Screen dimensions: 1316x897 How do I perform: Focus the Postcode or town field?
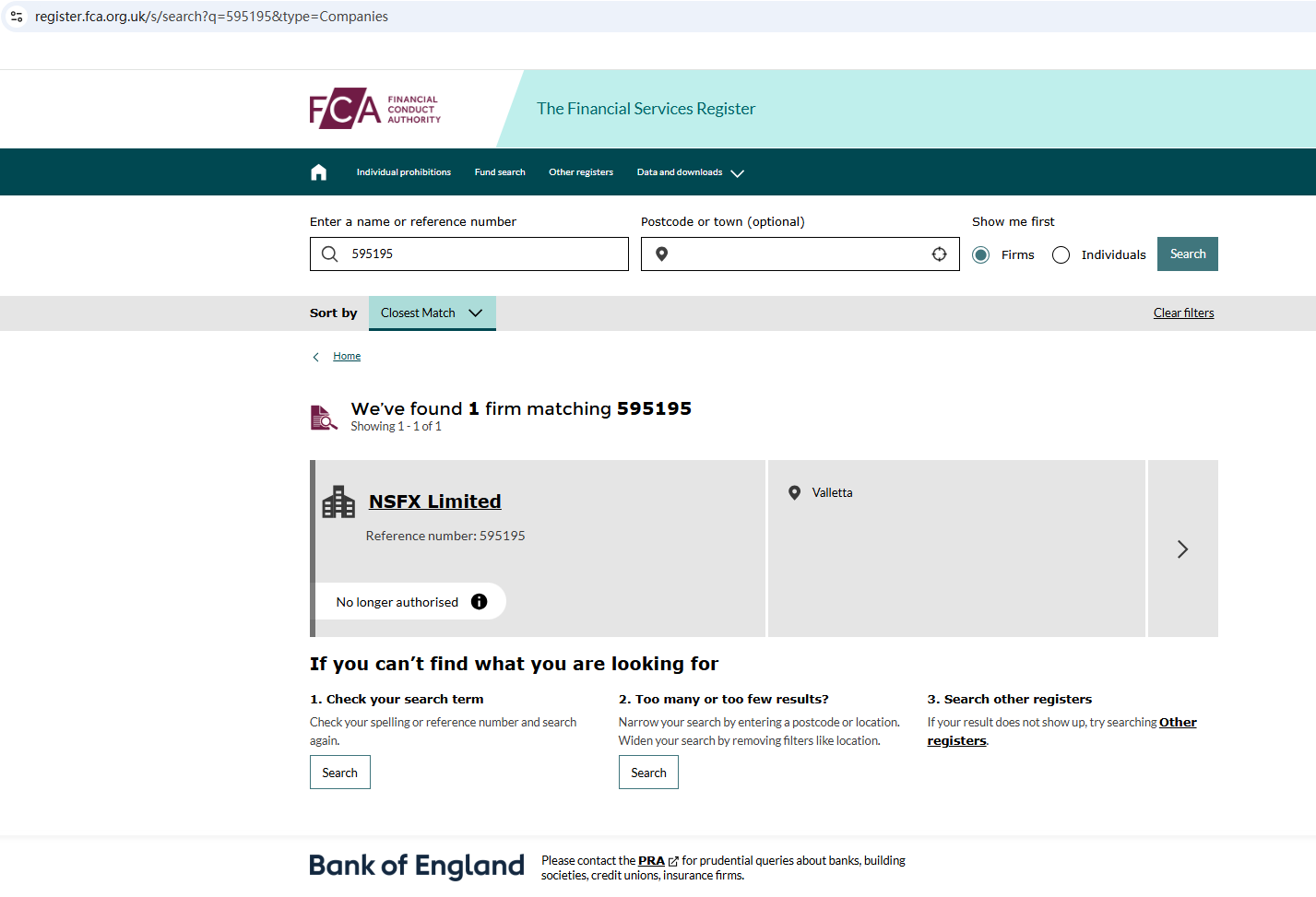800,254
